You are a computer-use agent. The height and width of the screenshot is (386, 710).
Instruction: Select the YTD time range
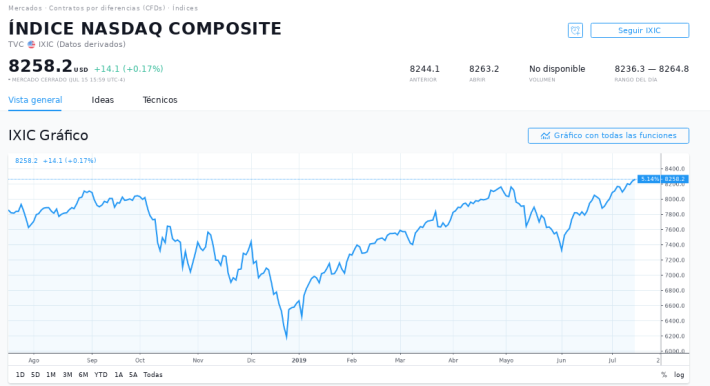(x=101, y=375)
